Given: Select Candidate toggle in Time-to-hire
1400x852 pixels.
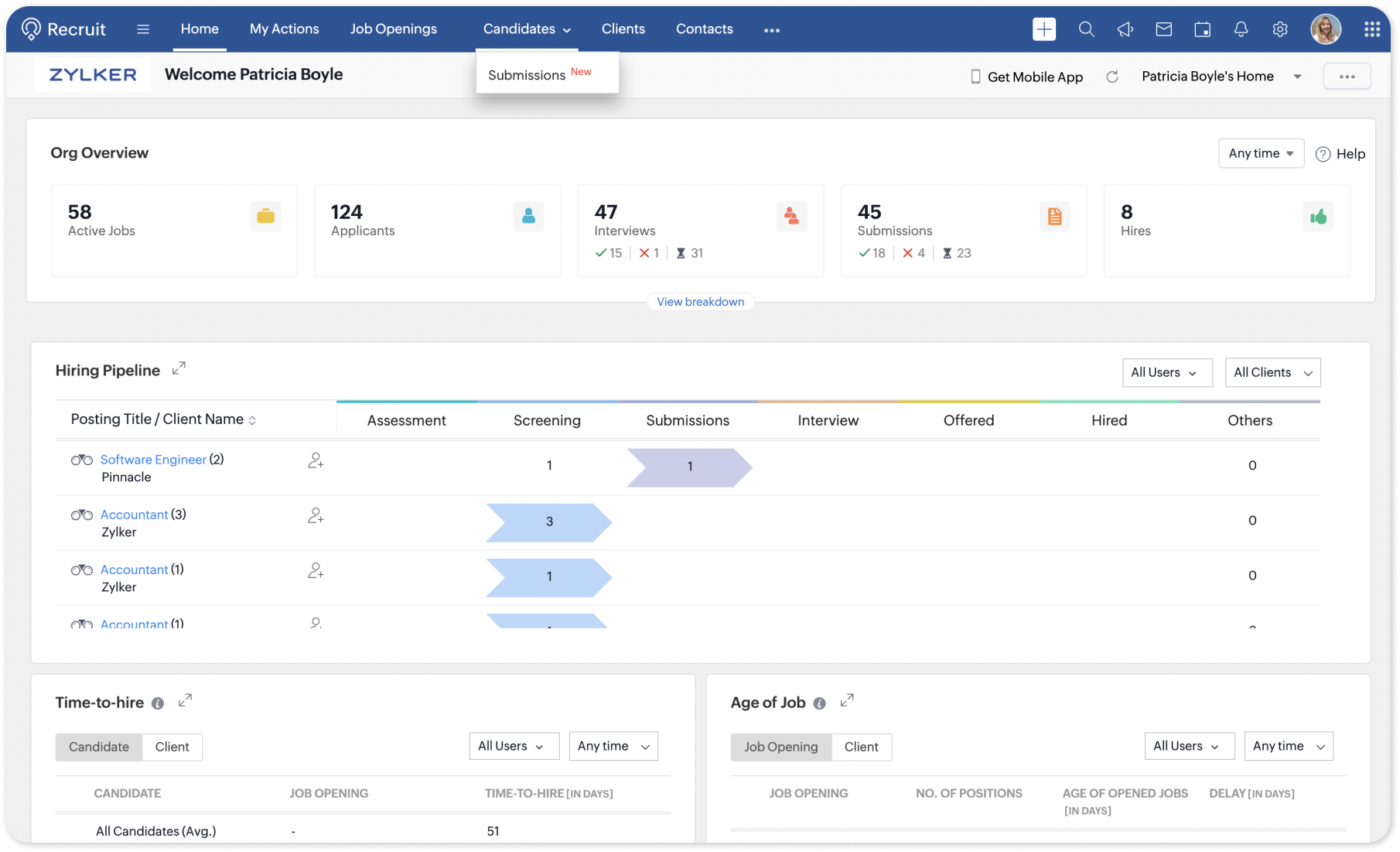Looking at the screenshot, I should pyautogui.click(x=99, y=747).
